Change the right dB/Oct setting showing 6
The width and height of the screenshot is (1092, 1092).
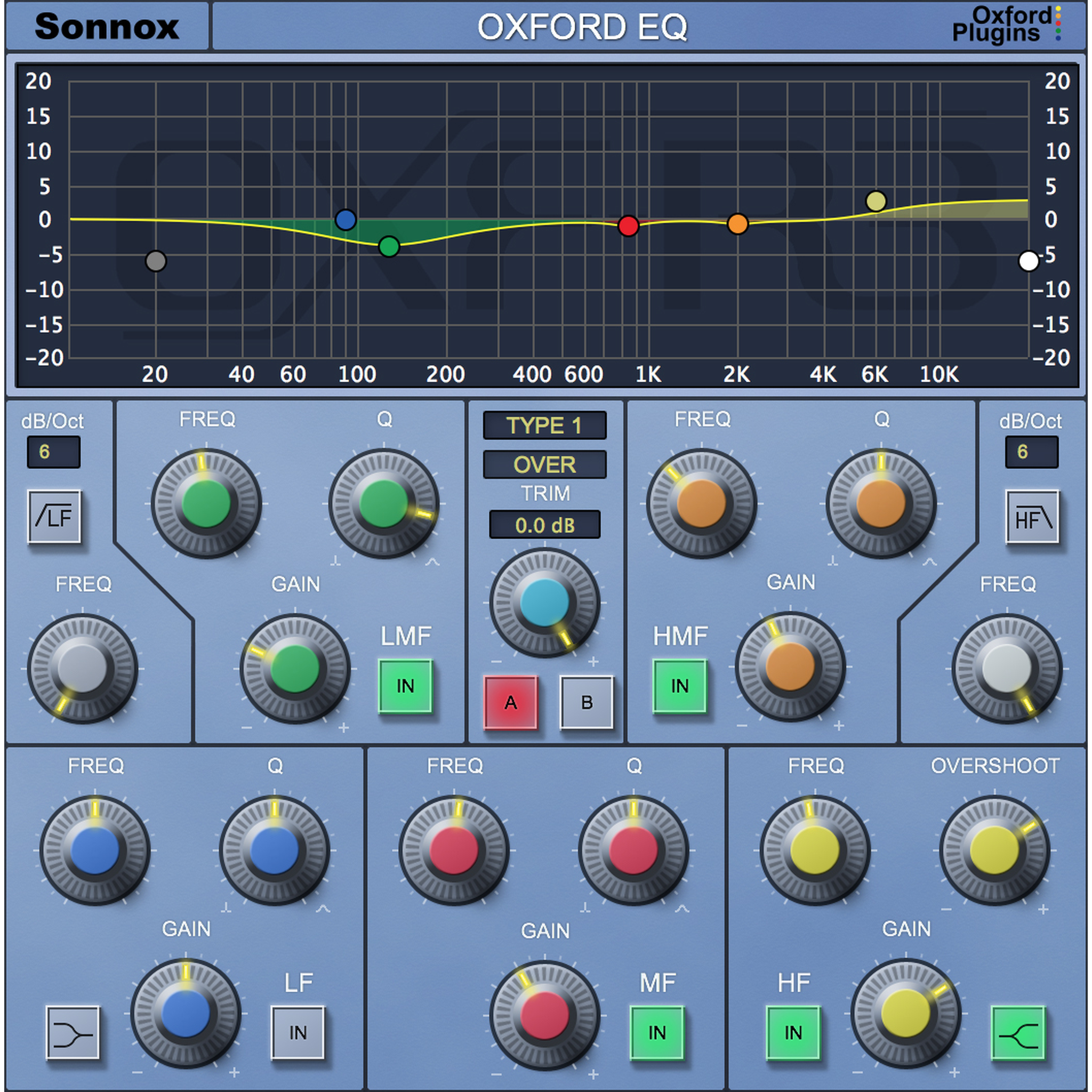(x=1032, y=452)
